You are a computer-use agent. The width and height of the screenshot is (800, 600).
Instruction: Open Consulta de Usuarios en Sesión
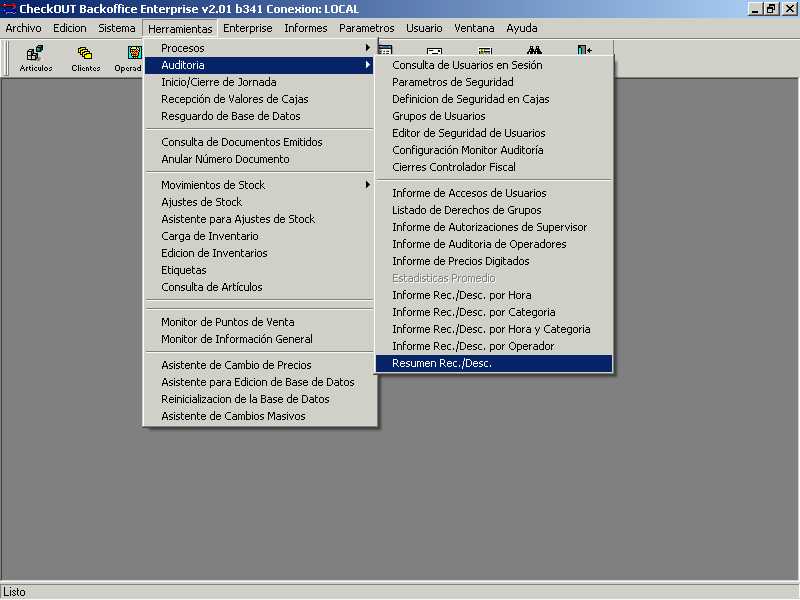click(494, 65)
